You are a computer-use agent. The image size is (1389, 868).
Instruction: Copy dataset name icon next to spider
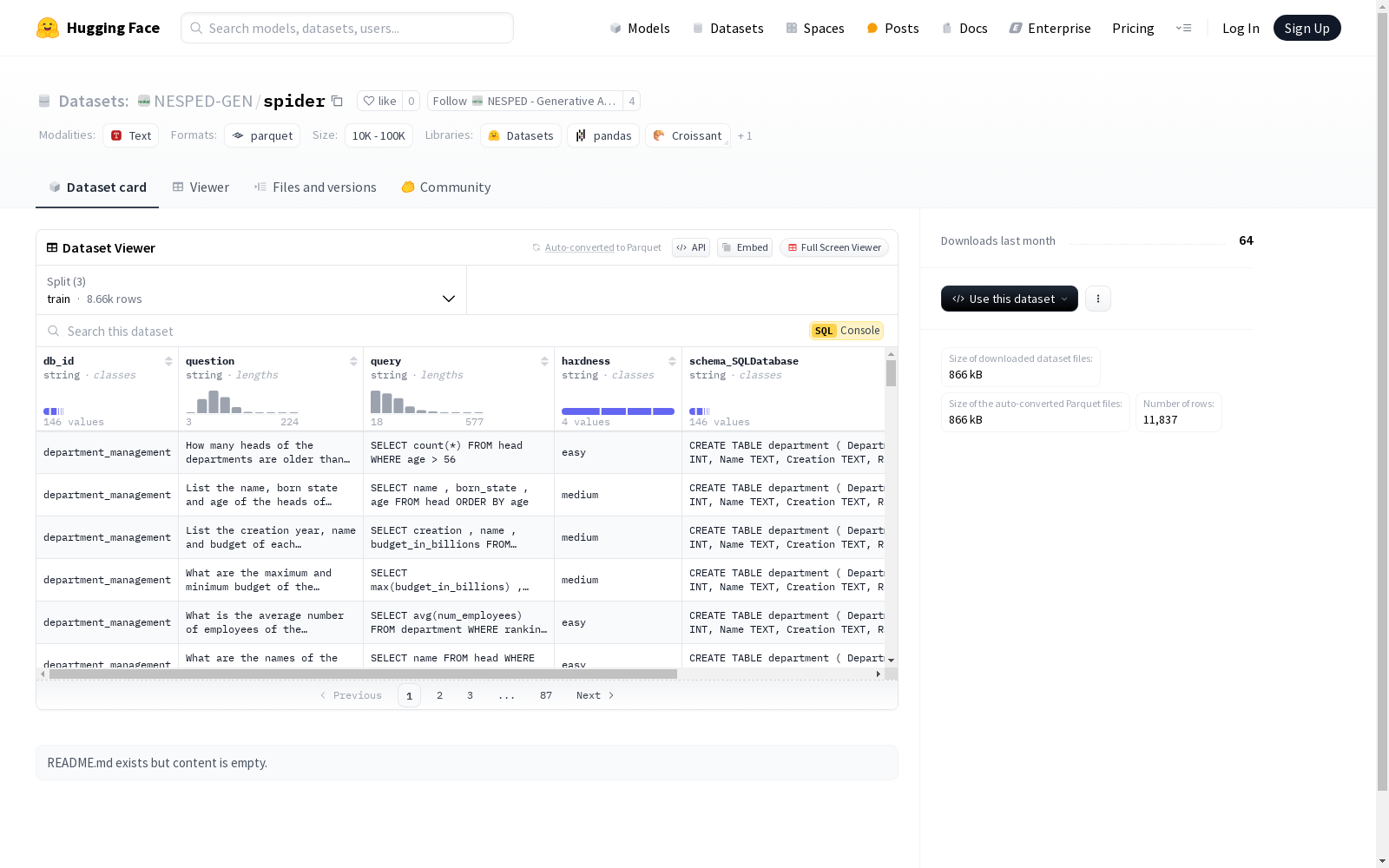click(337, 101)
